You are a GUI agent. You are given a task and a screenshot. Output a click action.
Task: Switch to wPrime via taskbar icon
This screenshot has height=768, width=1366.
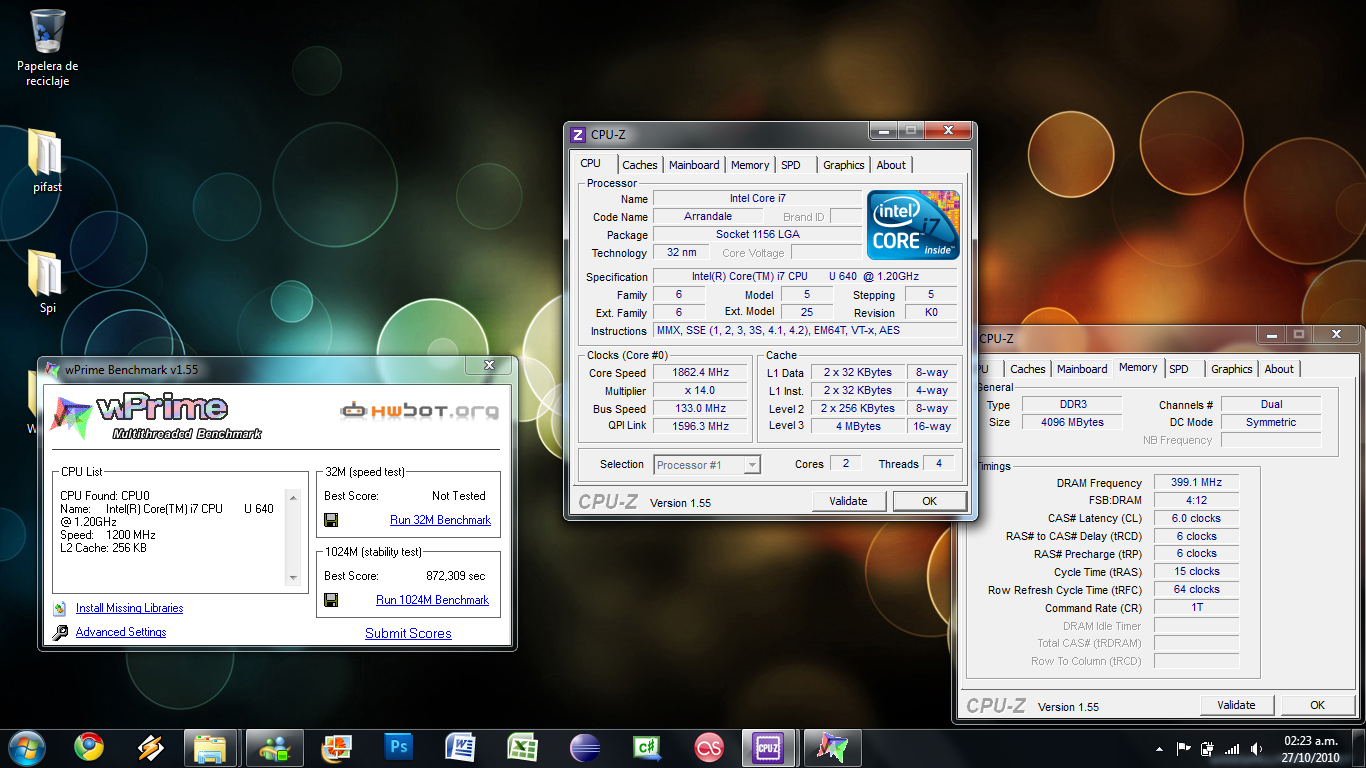(x=832, y=747)
